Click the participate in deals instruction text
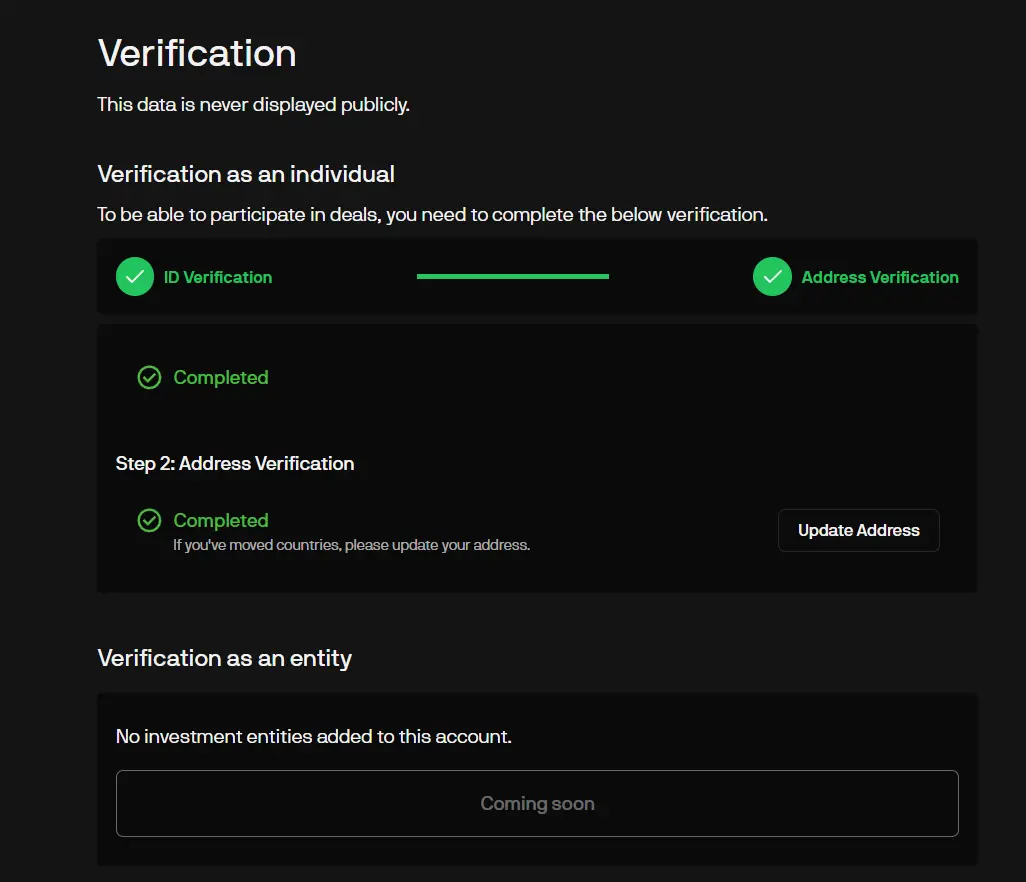 (x=432, y=215)
